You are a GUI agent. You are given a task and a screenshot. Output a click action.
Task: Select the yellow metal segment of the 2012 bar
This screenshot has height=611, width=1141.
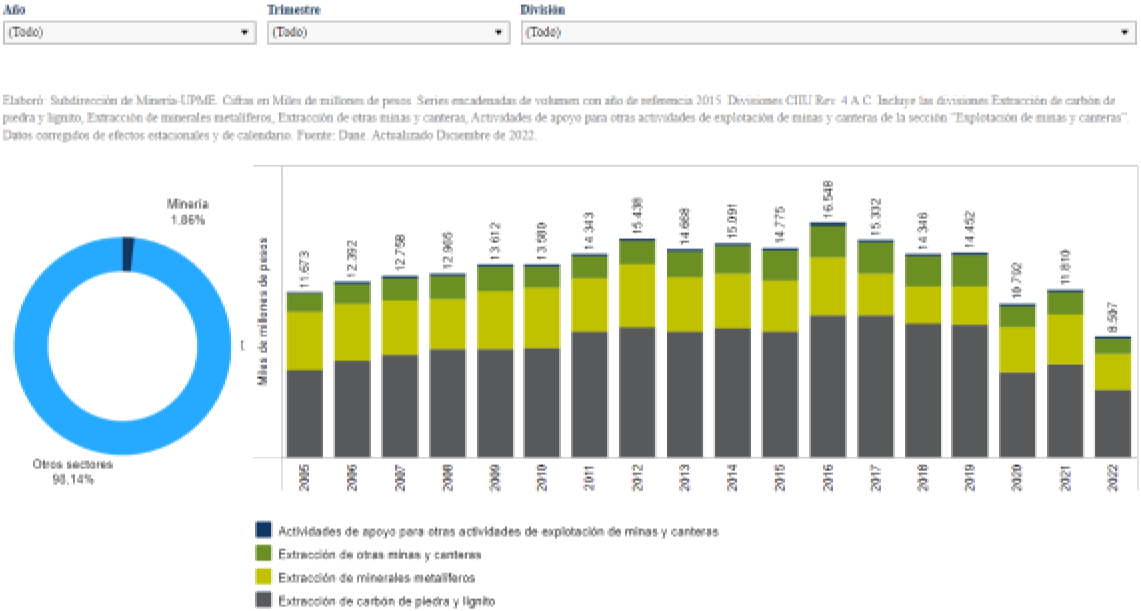(637, 296)
